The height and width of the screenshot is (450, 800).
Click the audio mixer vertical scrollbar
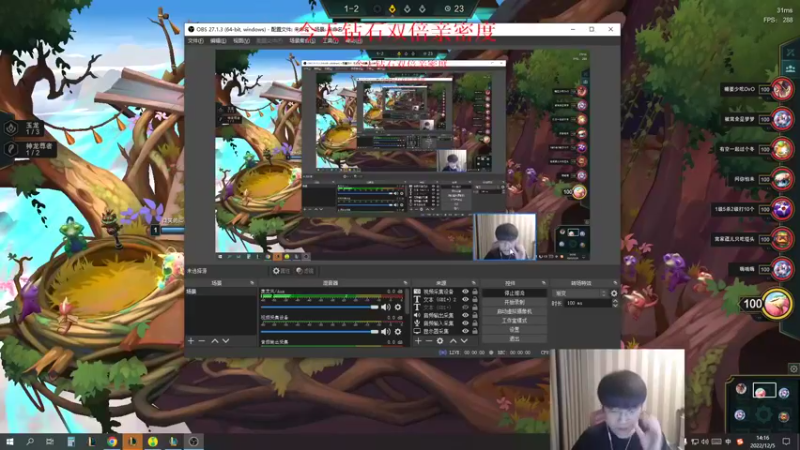coord(407,304)
